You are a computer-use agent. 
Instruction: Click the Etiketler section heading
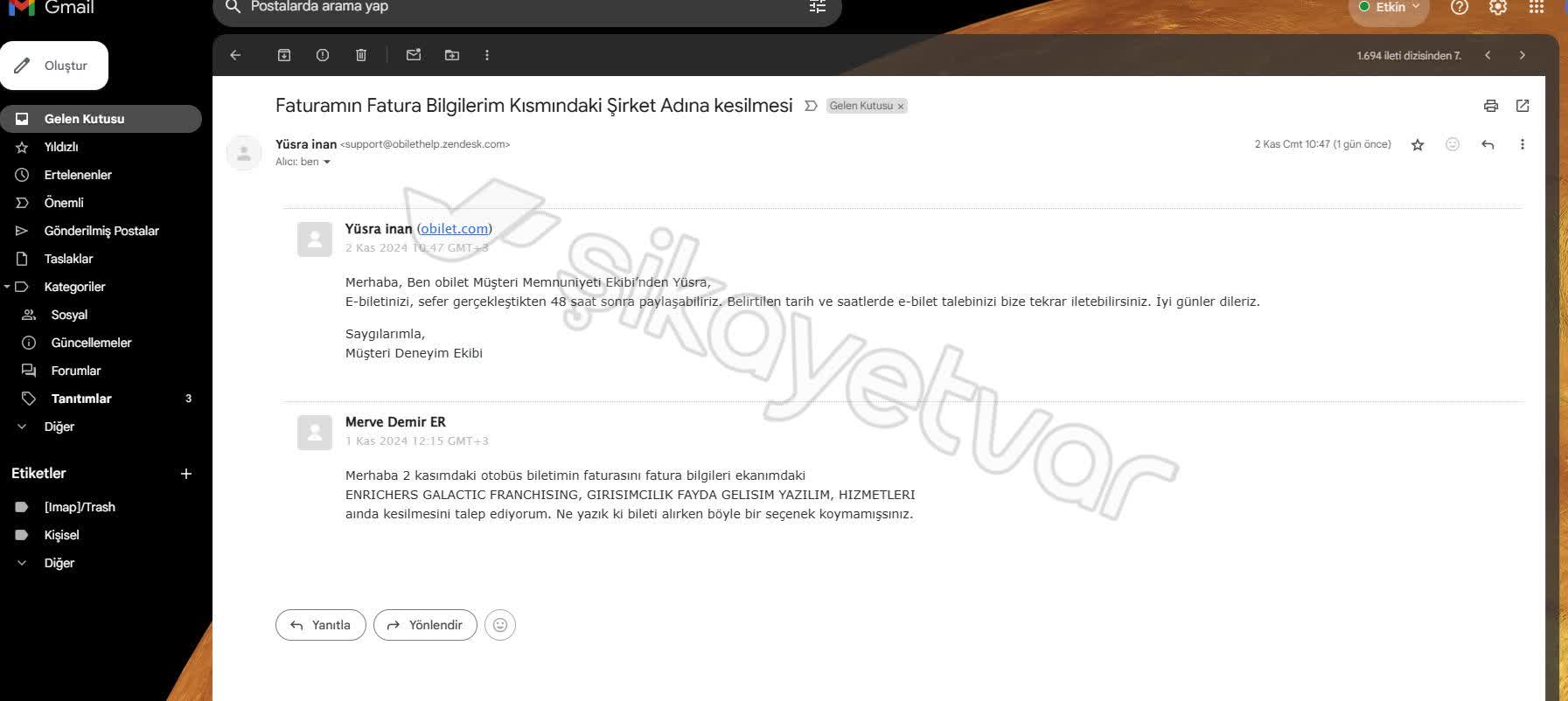[x=38, y=474]
